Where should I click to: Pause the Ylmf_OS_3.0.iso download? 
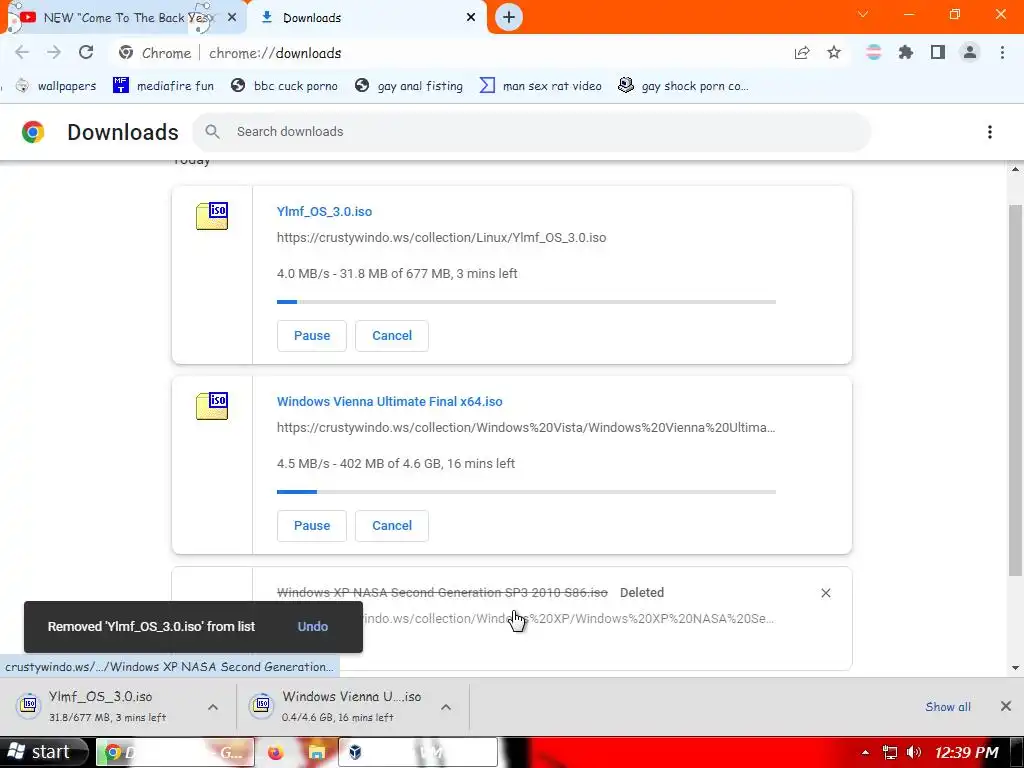click(x=312, y=336)
